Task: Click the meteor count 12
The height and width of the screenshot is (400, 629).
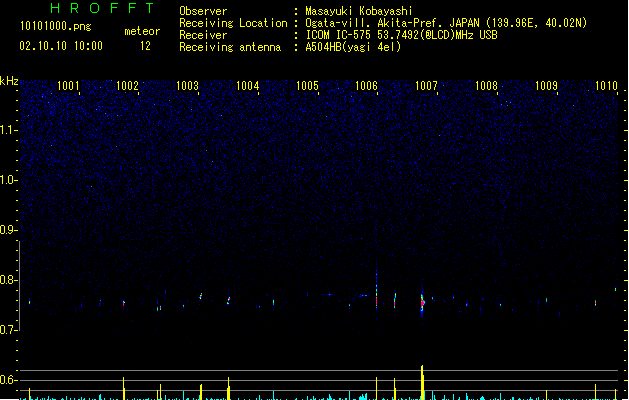Action: click(145, 46)
